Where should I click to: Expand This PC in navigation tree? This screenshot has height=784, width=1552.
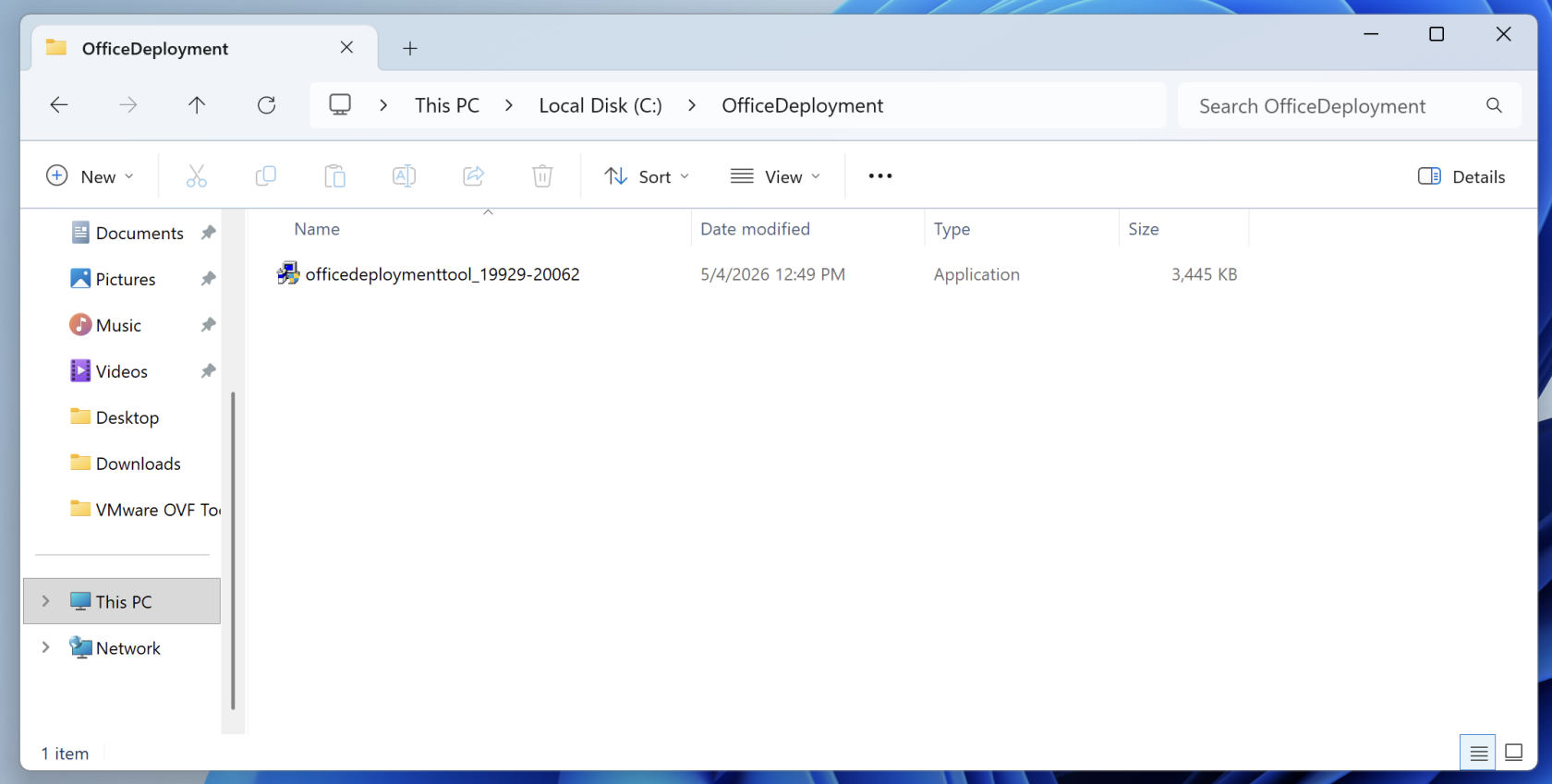coord(45,601)
